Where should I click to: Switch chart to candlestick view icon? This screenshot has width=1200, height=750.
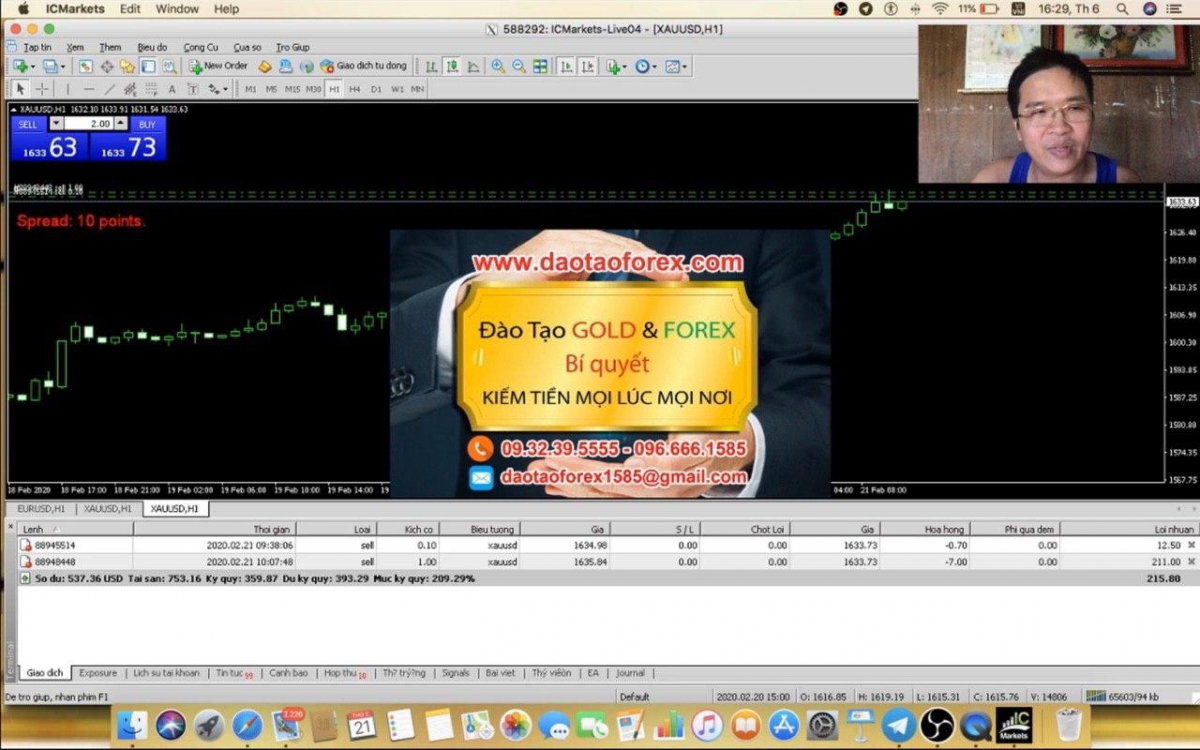tap(452, 67)
